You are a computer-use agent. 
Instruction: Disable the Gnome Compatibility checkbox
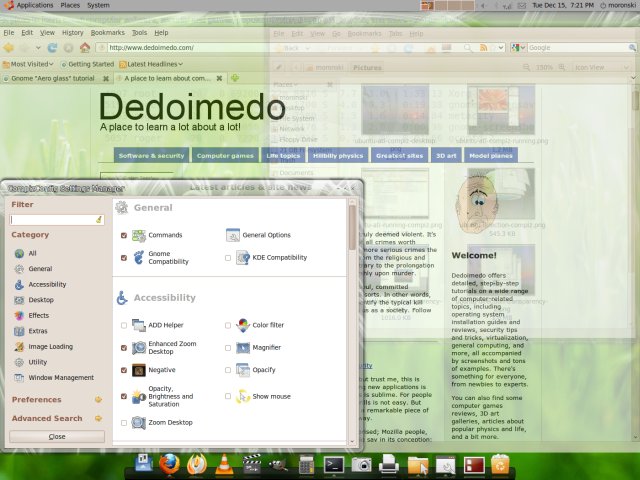(124, 258)
